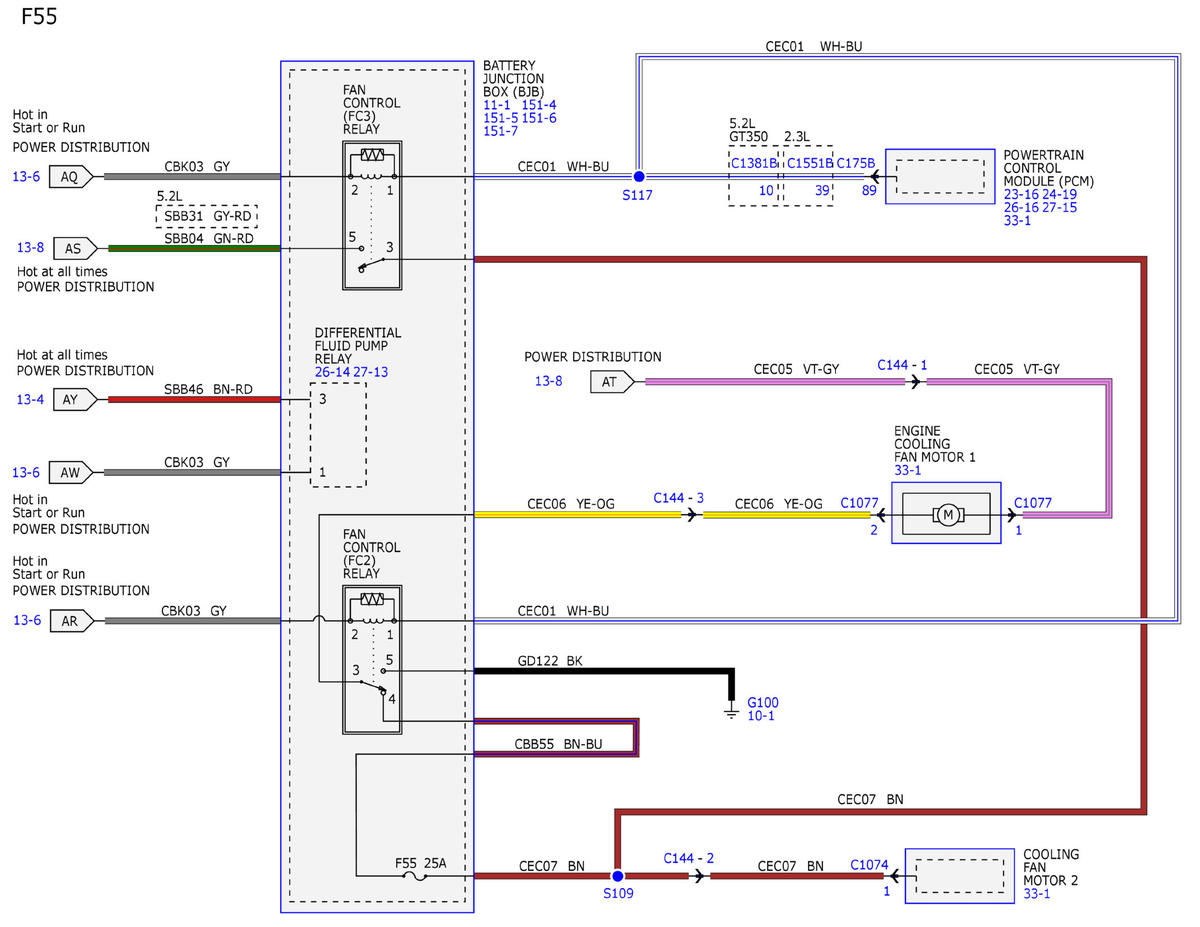1200x927 pixels.
Task: Open page link 13-4 beside AY connector
Action: coord(28,399)
